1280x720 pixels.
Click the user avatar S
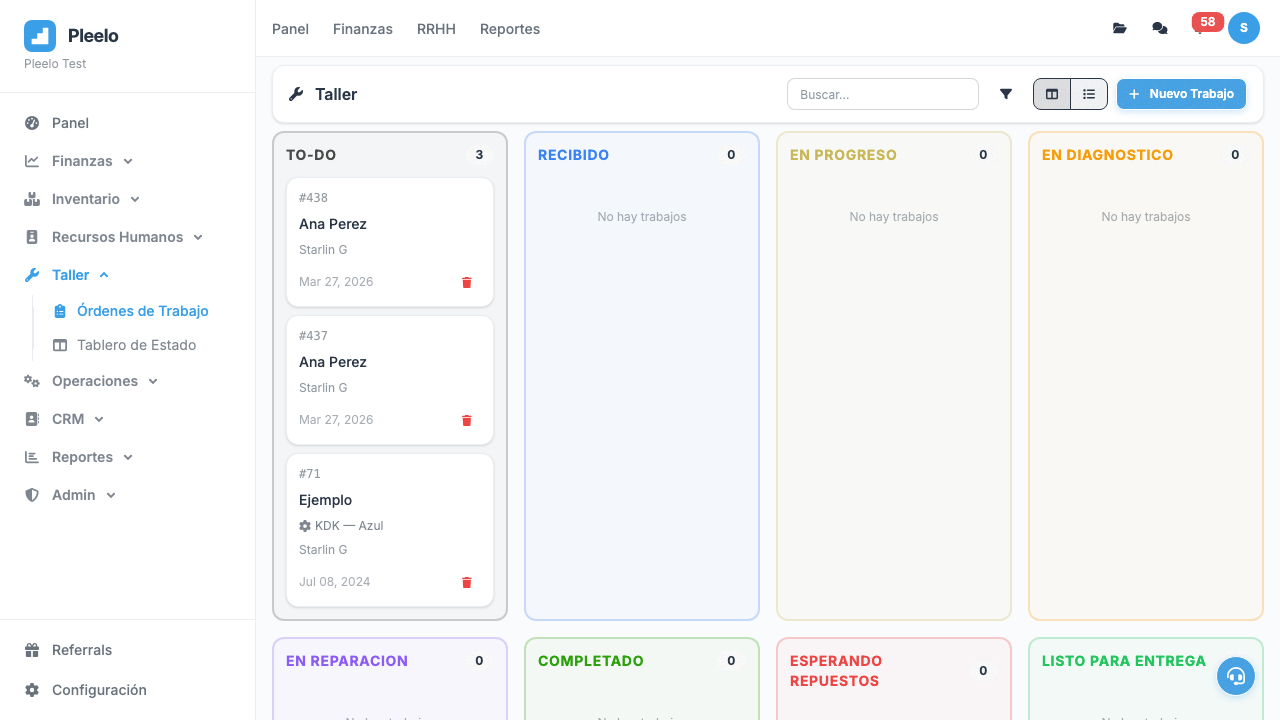point(1244,28)
